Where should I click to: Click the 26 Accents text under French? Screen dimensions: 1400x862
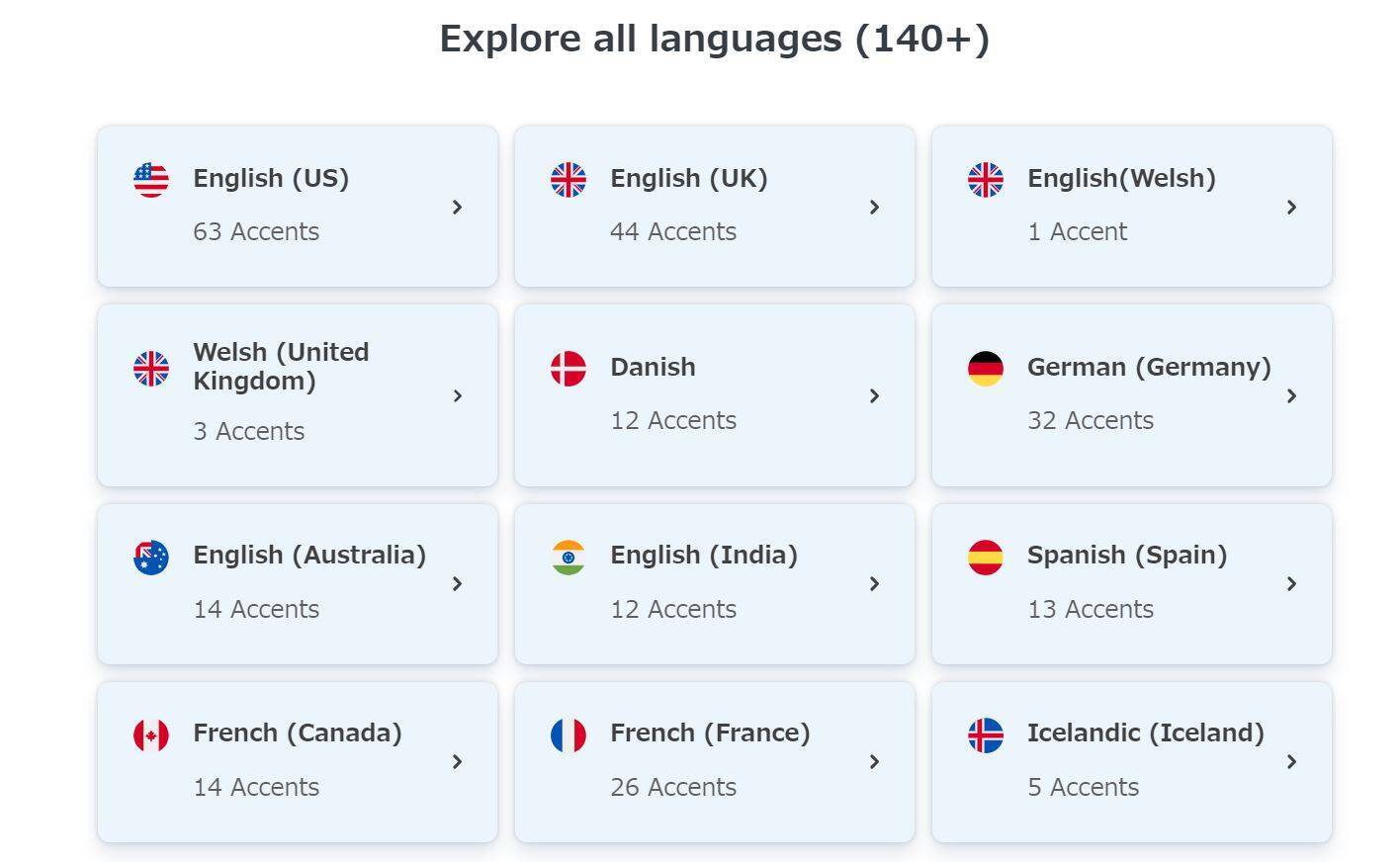coord(673,787)
